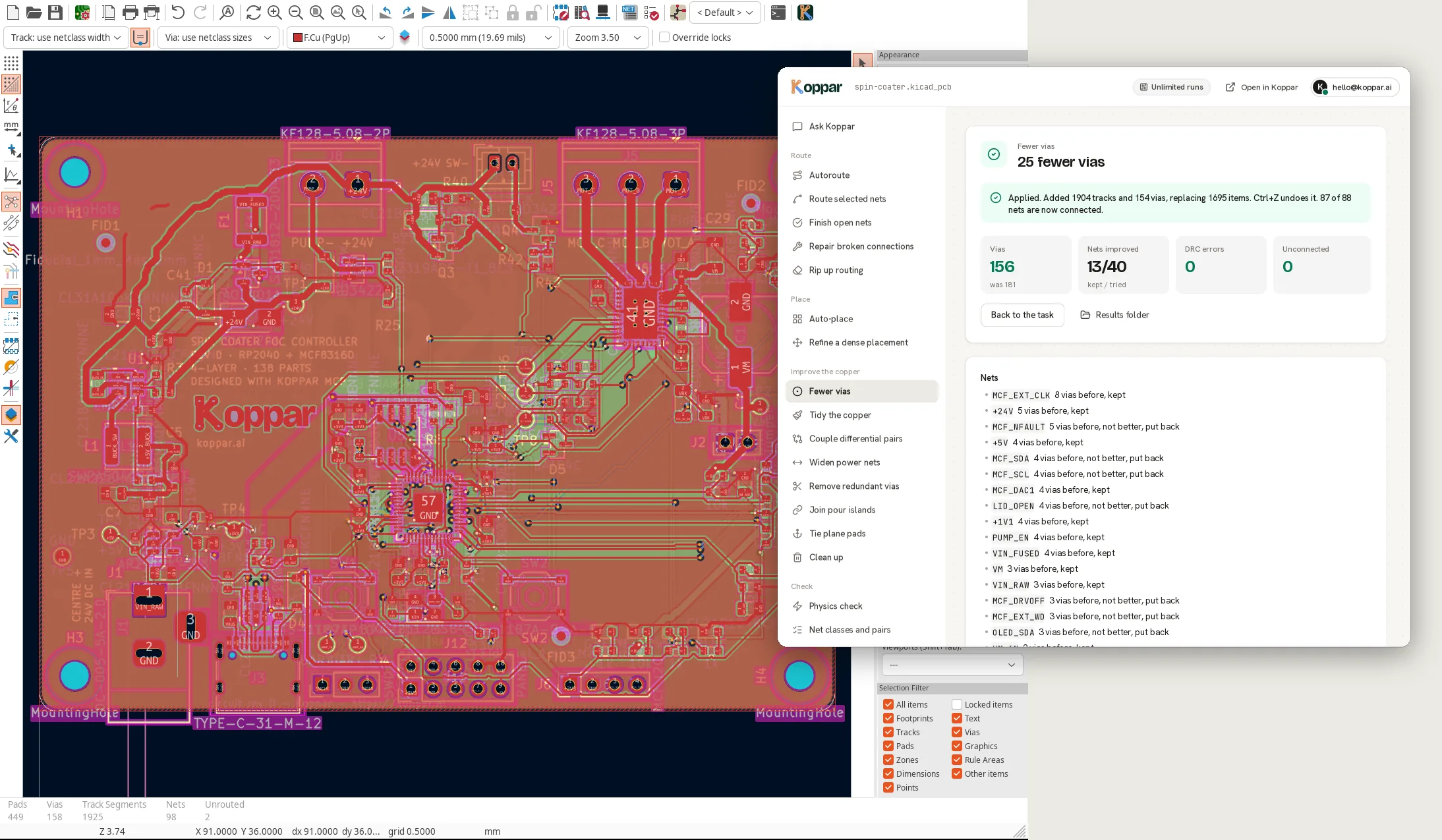Click Back to the task button

tap(1022, 315)
